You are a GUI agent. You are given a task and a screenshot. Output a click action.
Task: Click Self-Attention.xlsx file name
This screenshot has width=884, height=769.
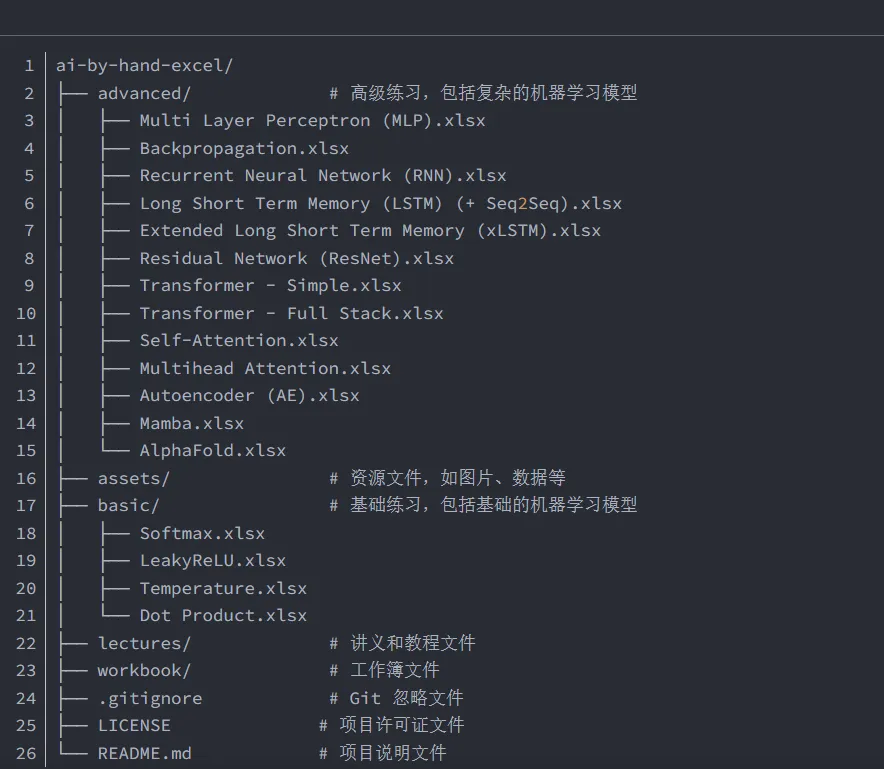(239, 341)
